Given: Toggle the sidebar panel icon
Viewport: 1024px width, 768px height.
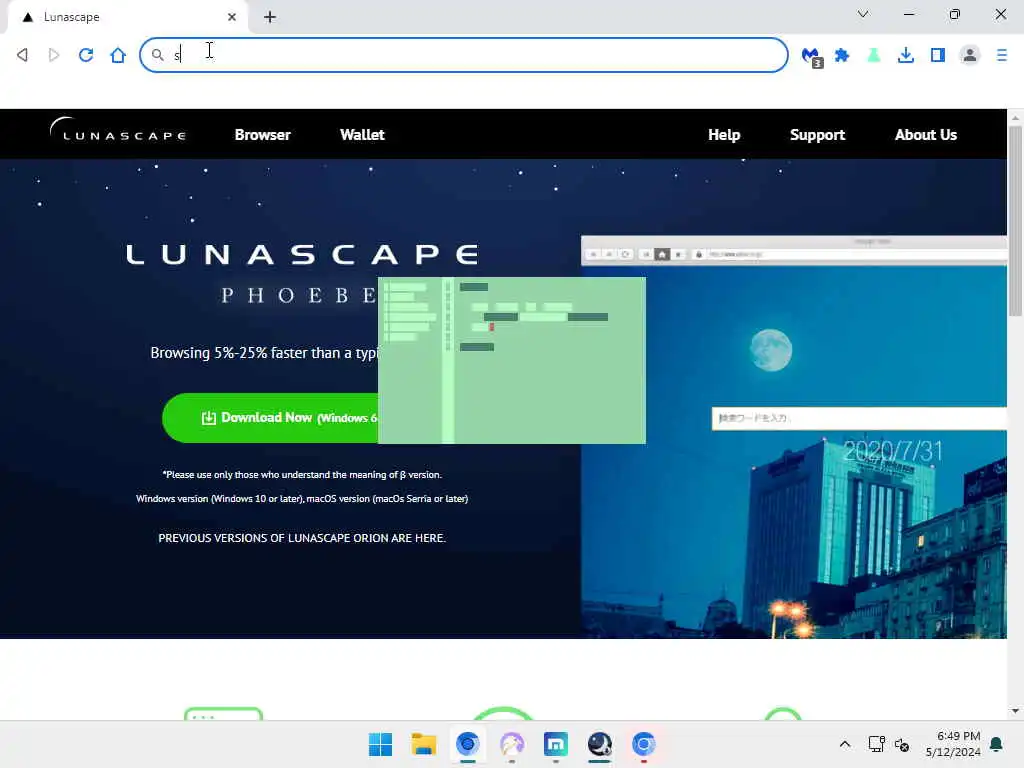Looking at the screenshot, I should [x=938, y=56].
